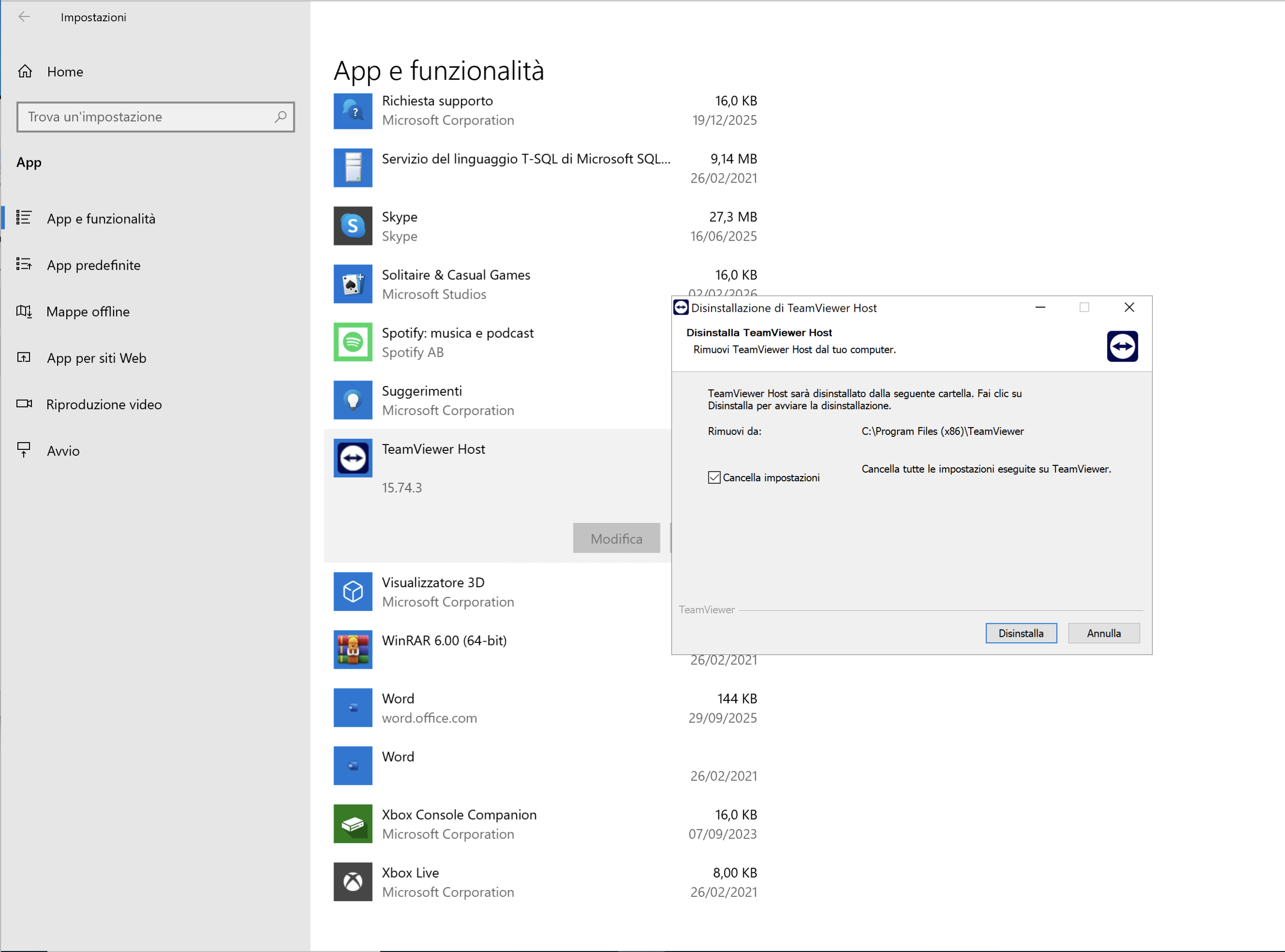Select the Richiesta supporto entry name
Image resolution: width=1285 pixels, height=952 pixels.
[437, 101]
